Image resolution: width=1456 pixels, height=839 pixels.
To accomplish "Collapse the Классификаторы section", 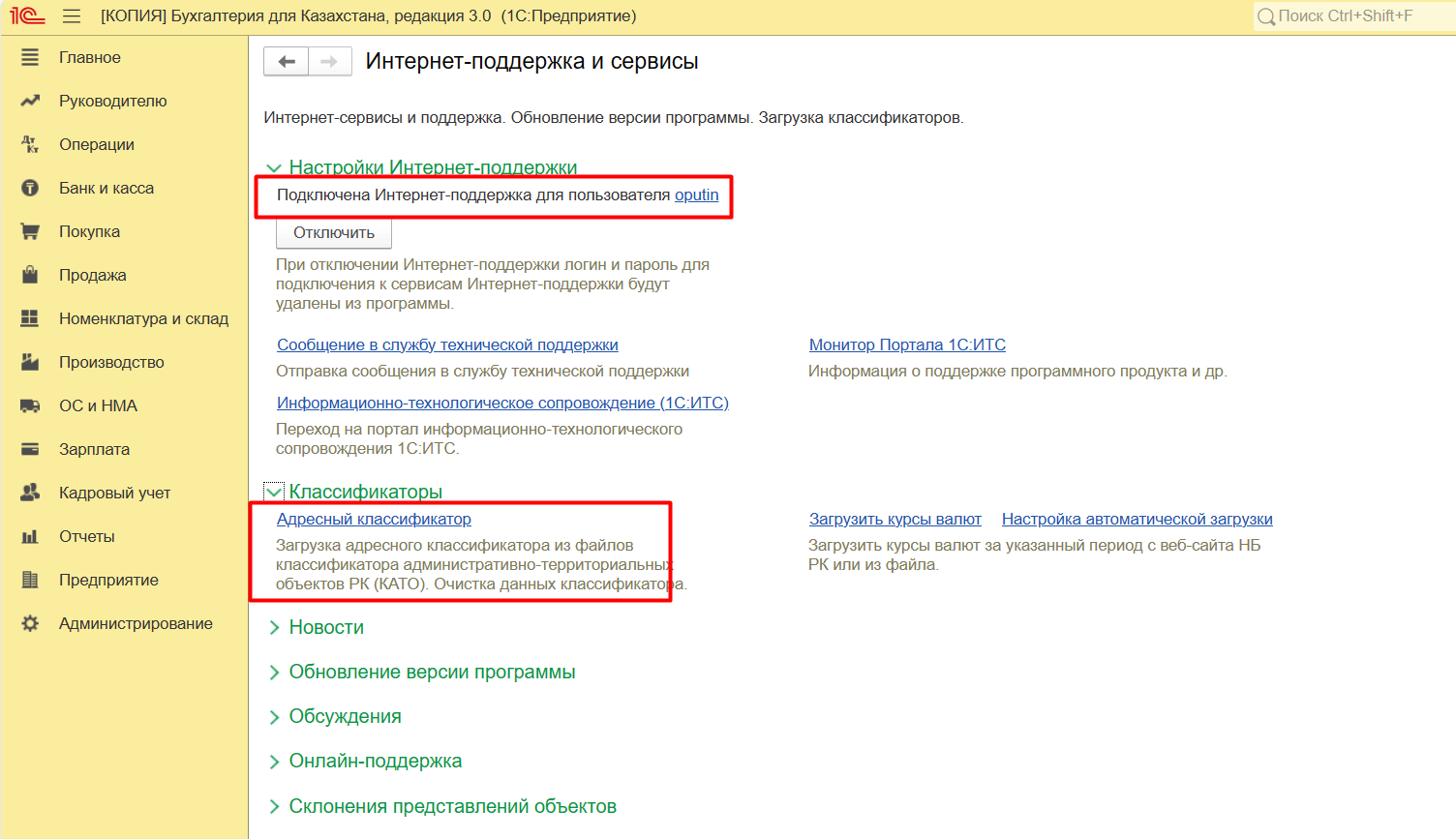I will click(x=274, y=492).
